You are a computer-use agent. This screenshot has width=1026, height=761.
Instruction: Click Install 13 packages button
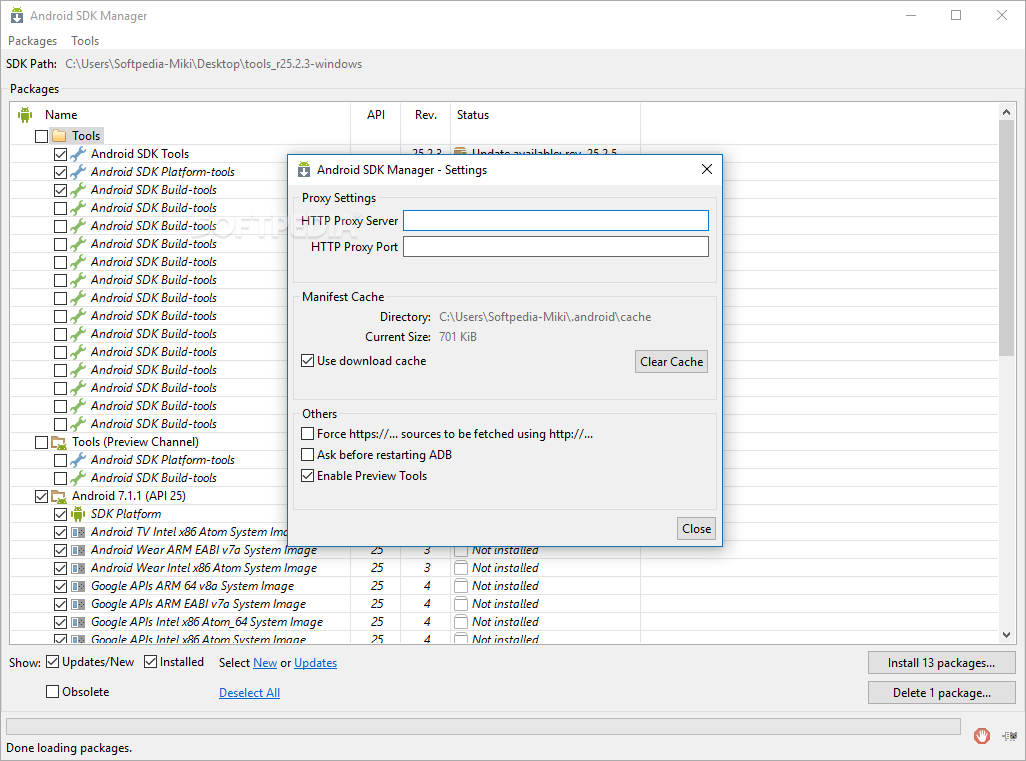coord(942,663)
